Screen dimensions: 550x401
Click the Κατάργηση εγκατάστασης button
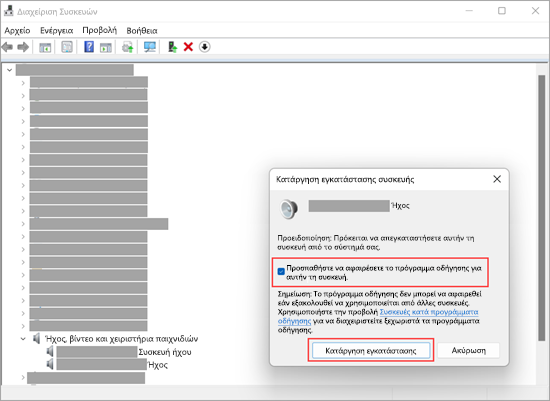371,350
